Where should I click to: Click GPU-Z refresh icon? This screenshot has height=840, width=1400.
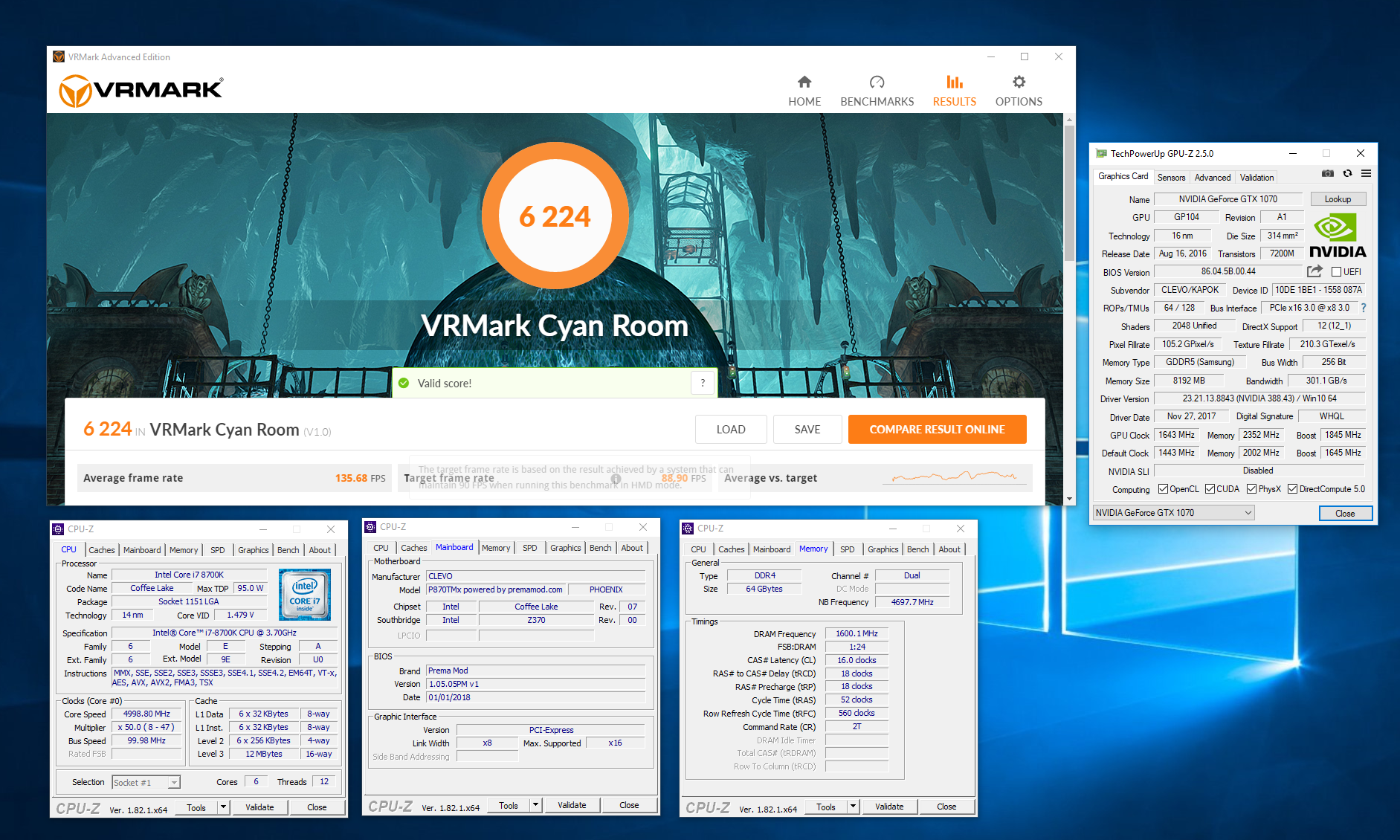pos(1347,173)
